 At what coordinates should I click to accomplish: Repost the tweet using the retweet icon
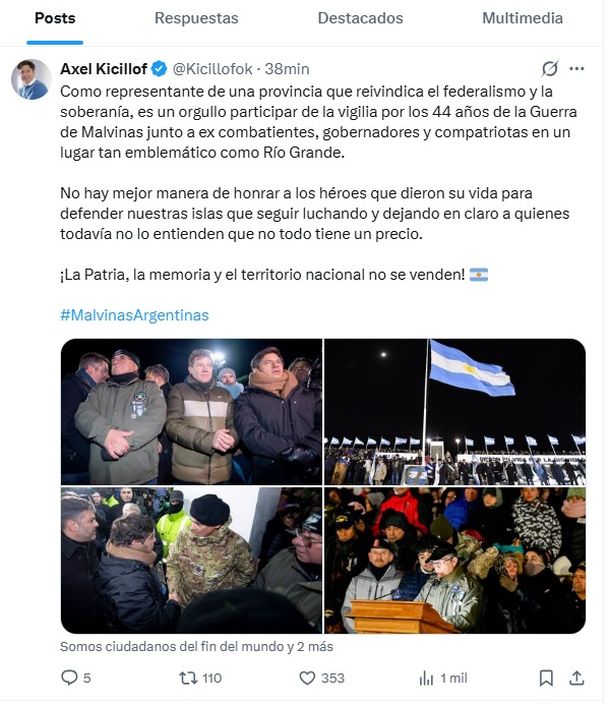pyautogui.click(x=187, y=678)
